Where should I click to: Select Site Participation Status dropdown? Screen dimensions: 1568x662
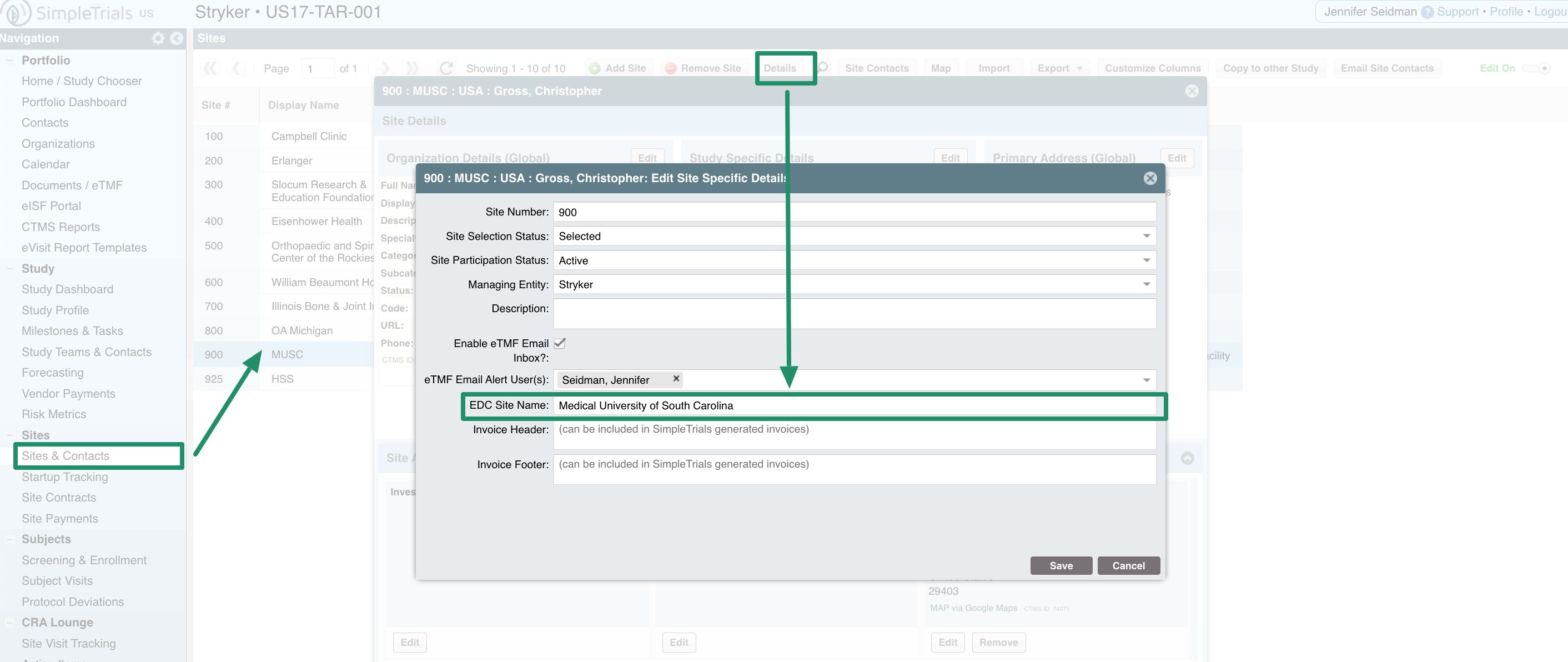[855, 260]
